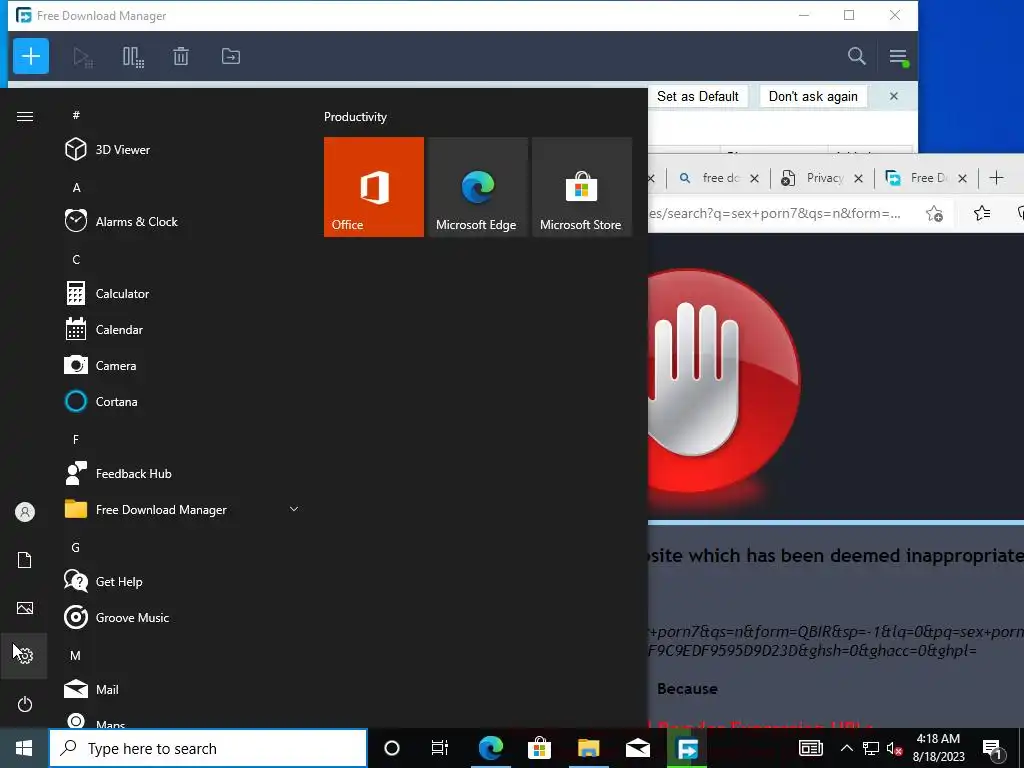Click the letter F group header
Viewport: 1024px width, 768px height.
(76, 439)
